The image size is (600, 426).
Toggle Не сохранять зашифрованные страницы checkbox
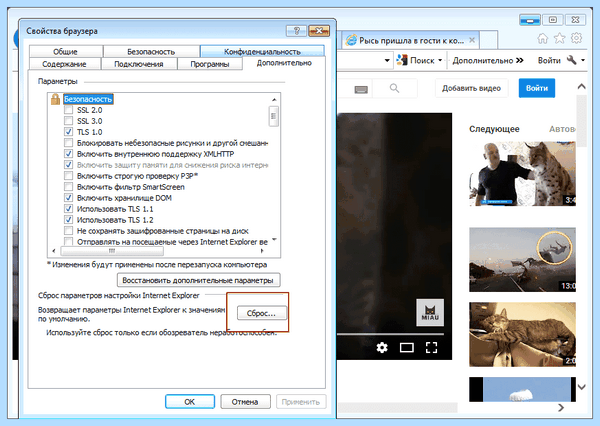(68, 231)
